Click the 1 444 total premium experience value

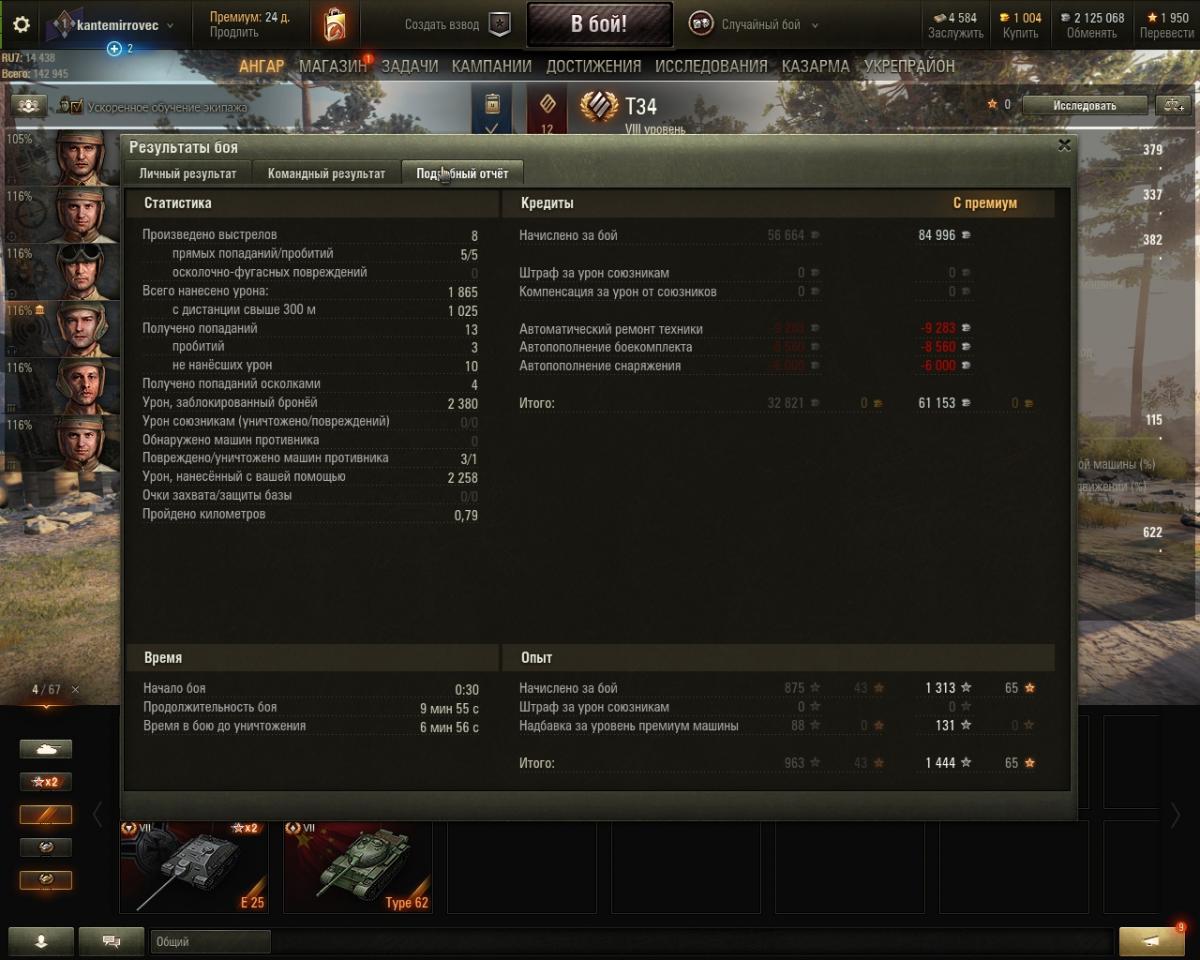[940, 763]
